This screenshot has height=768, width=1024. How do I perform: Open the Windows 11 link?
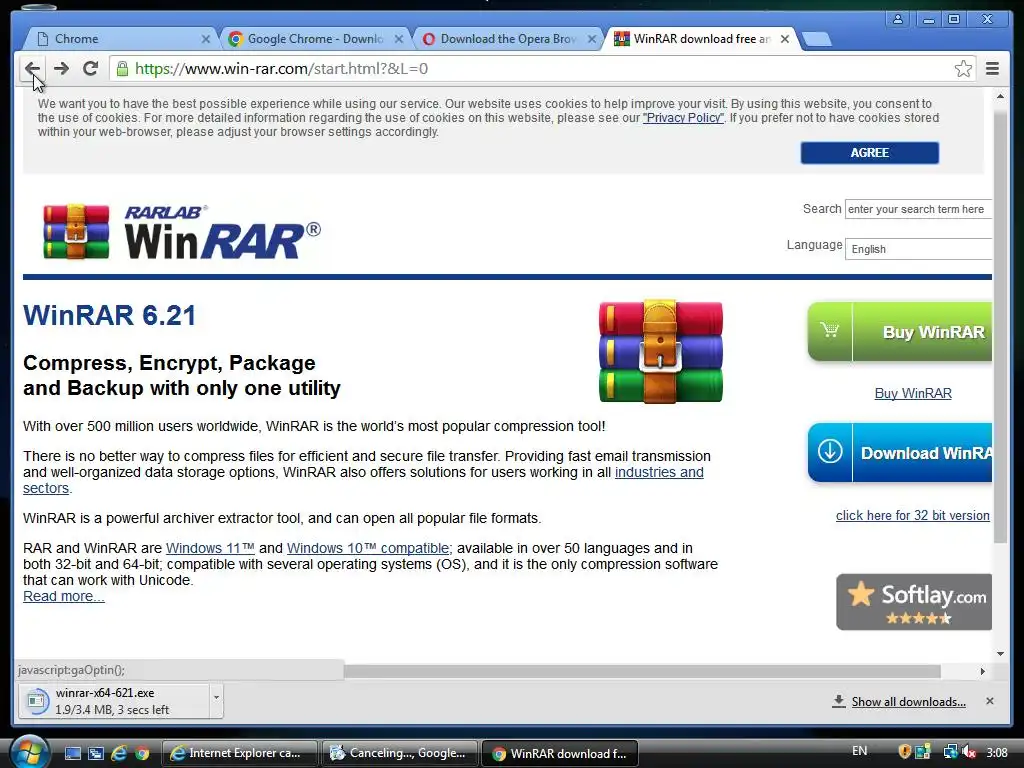(x=210, y=548)
